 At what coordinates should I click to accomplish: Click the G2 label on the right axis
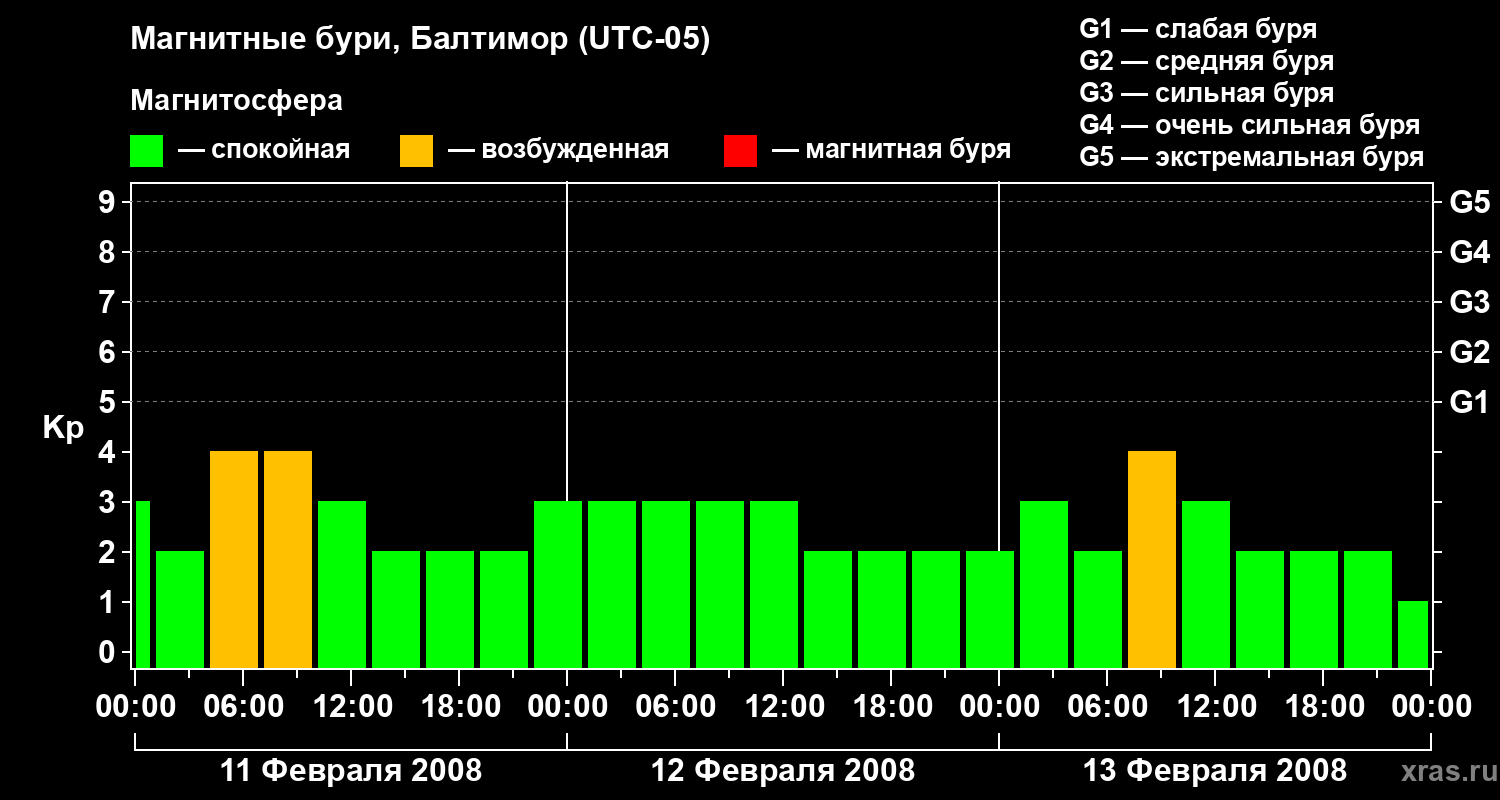(1469, 352)
